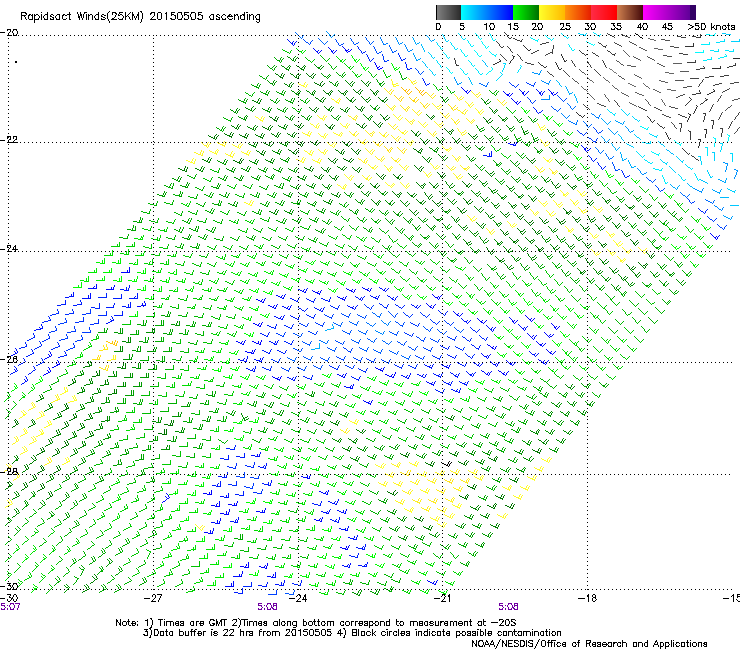Click the -20 latitude axis label
The height and width of the screenshot is (650, 740).
9,33
